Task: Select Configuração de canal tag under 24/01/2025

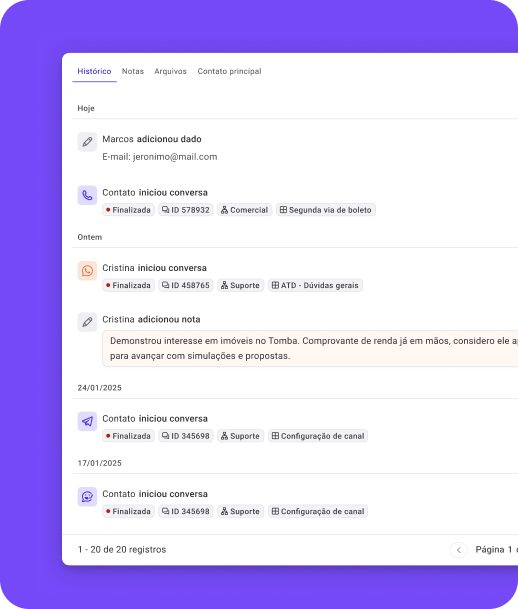Action: [318, 436]
